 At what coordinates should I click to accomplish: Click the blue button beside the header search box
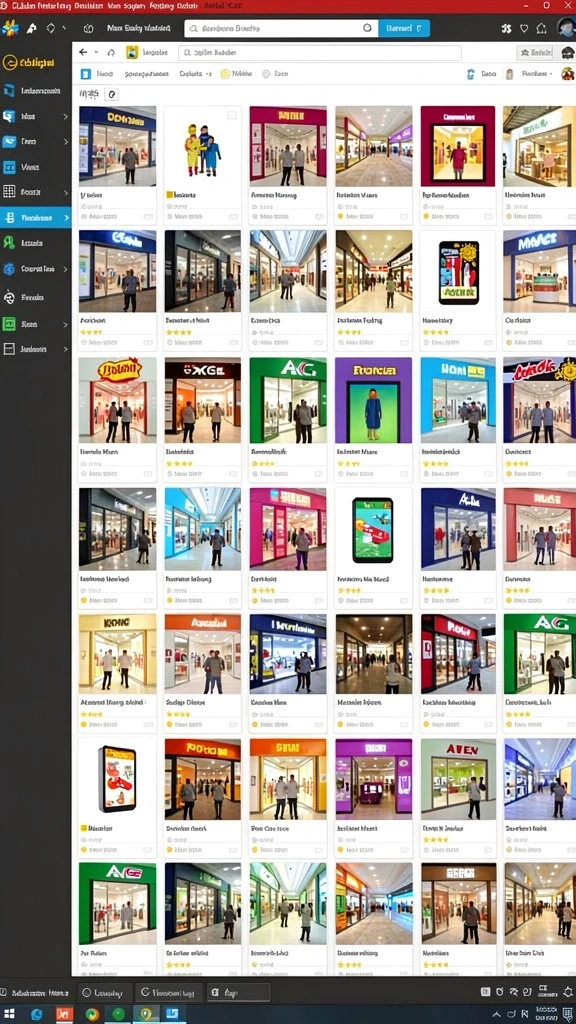coord(404,28)
